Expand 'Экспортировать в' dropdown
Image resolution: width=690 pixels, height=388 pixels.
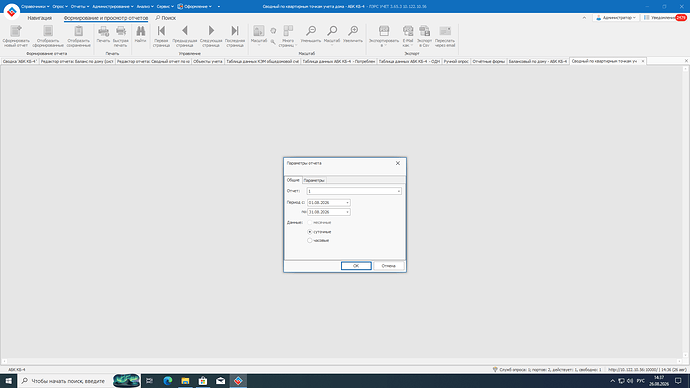pyautogui.click(x=384, y=45)
